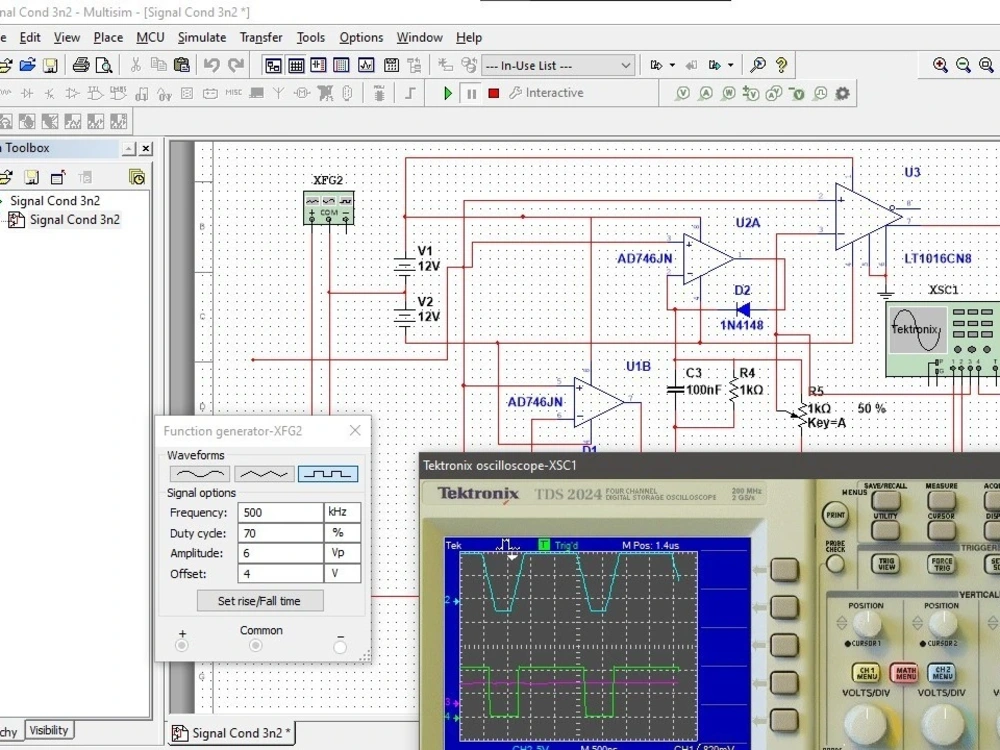This screenshot has width=1000, height=750.
Task: Select the square waveform in the function generator
Action: 329,473
